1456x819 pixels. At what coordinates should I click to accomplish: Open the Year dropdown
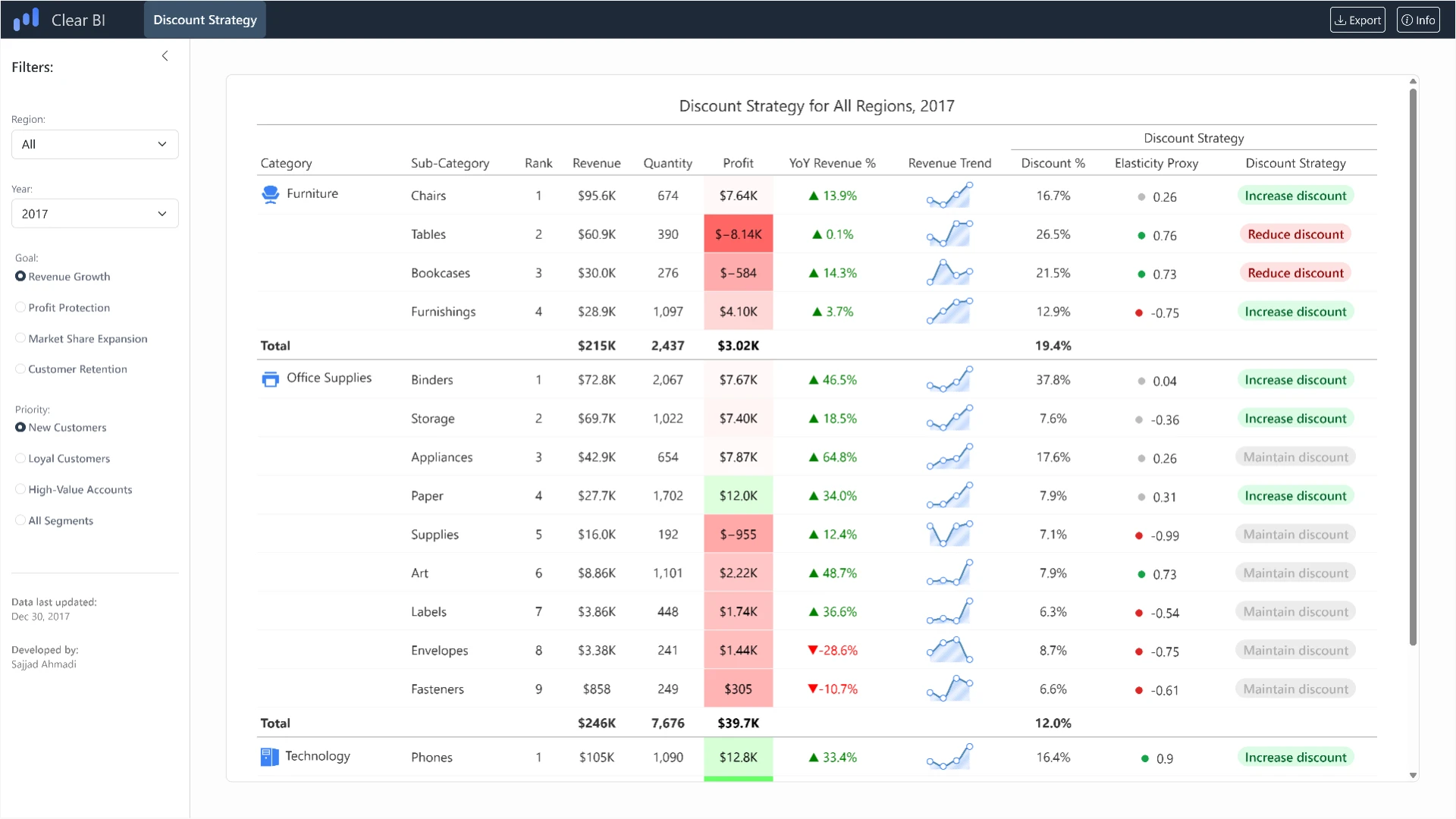[95, 214]
